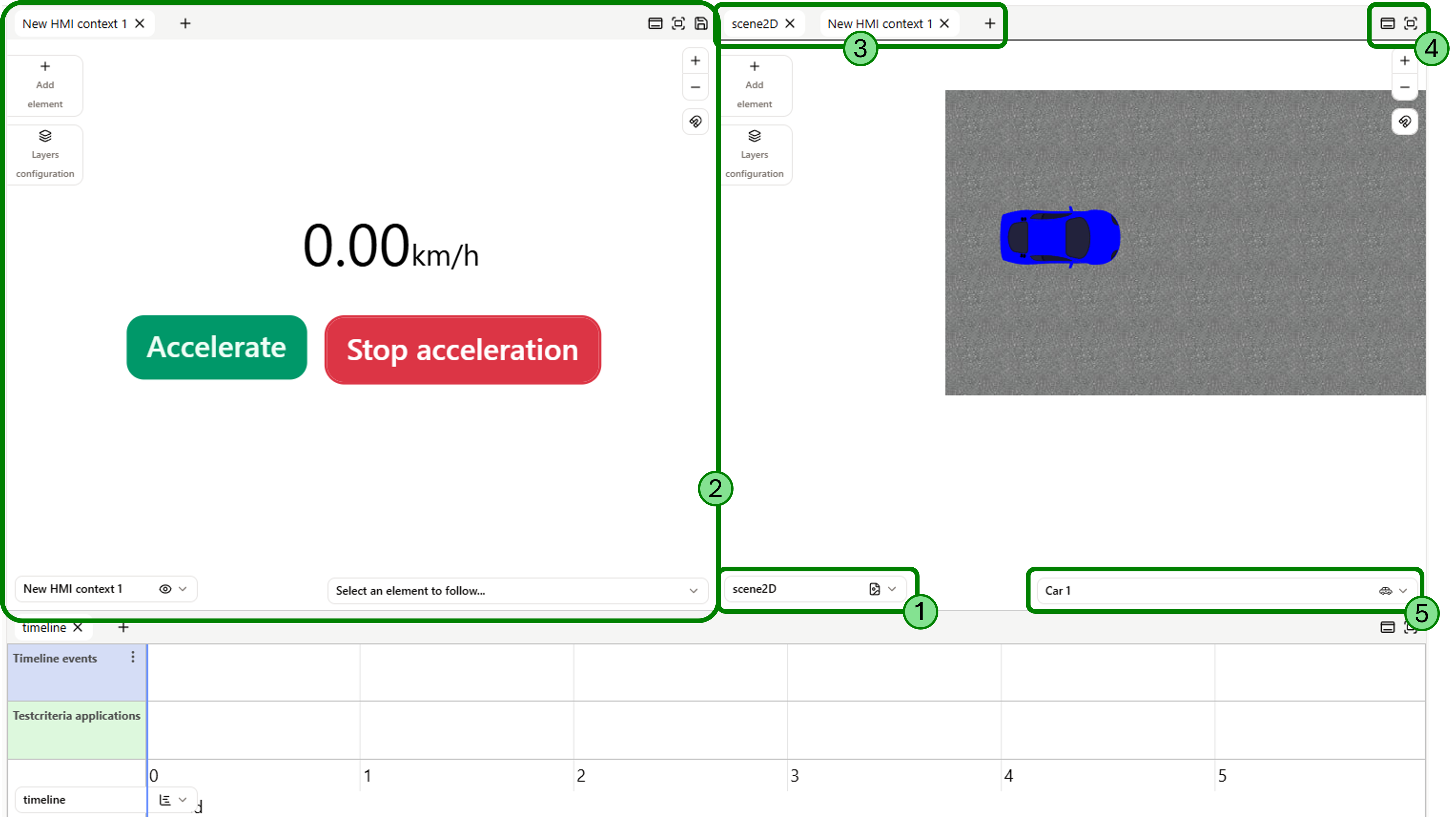Viewport: 1456px width, 817px height.
Task: Click the save icon in left HMI panel
Action: click(x=701, y=23)
